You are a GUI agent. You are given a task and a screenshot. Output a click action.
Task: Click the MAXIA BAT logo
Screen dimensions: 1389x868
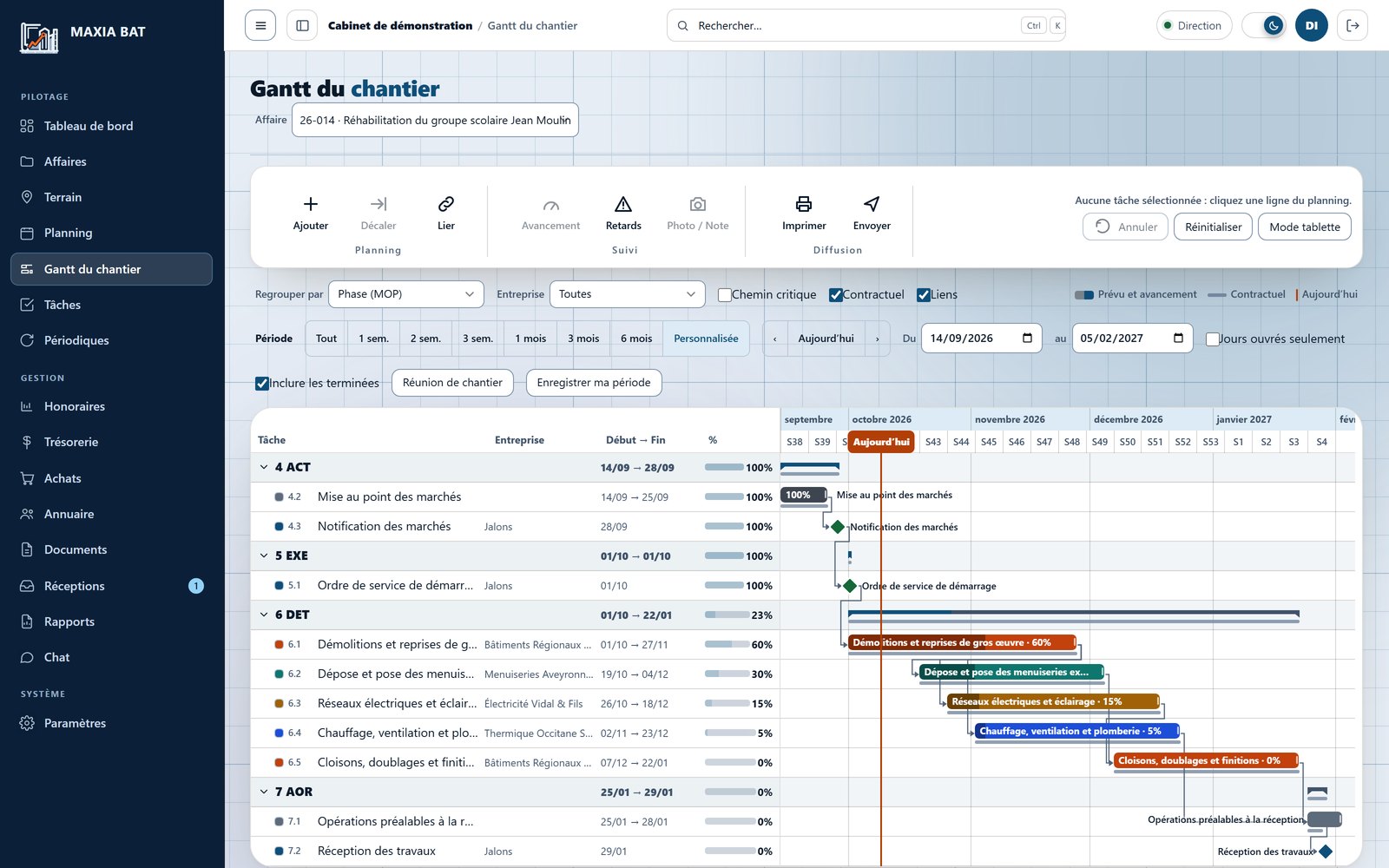[39, 38]
